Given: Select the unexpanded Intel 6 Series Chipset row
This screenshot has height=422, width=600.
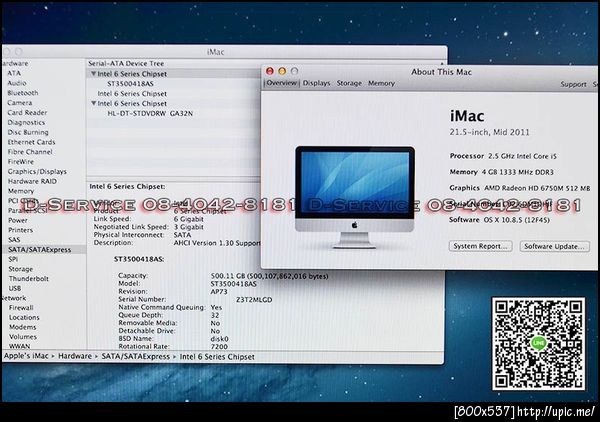Looking at the screenshot, I should point(132,93).
